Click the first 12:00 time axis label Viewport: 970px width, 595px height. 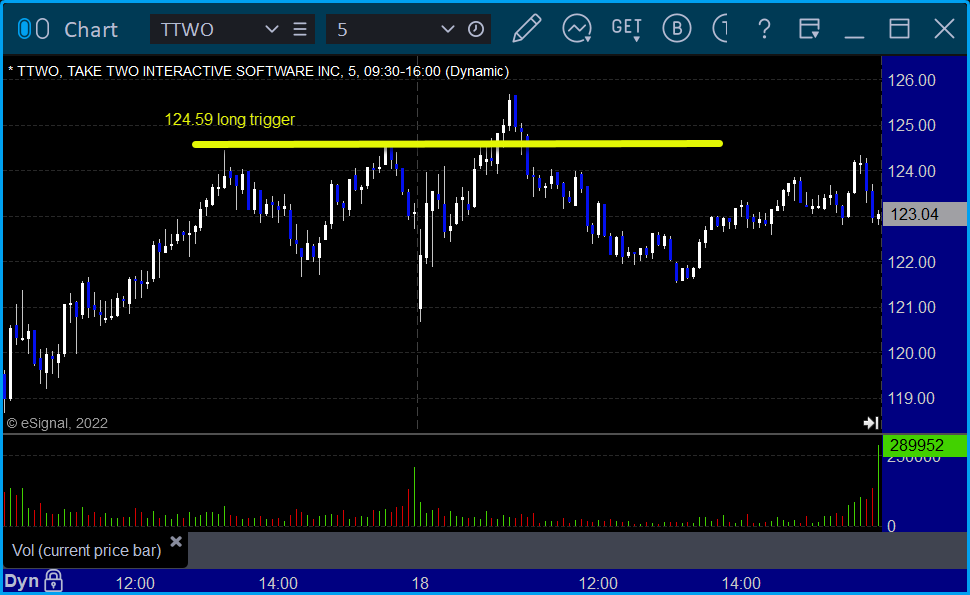[x=135, y=583]
